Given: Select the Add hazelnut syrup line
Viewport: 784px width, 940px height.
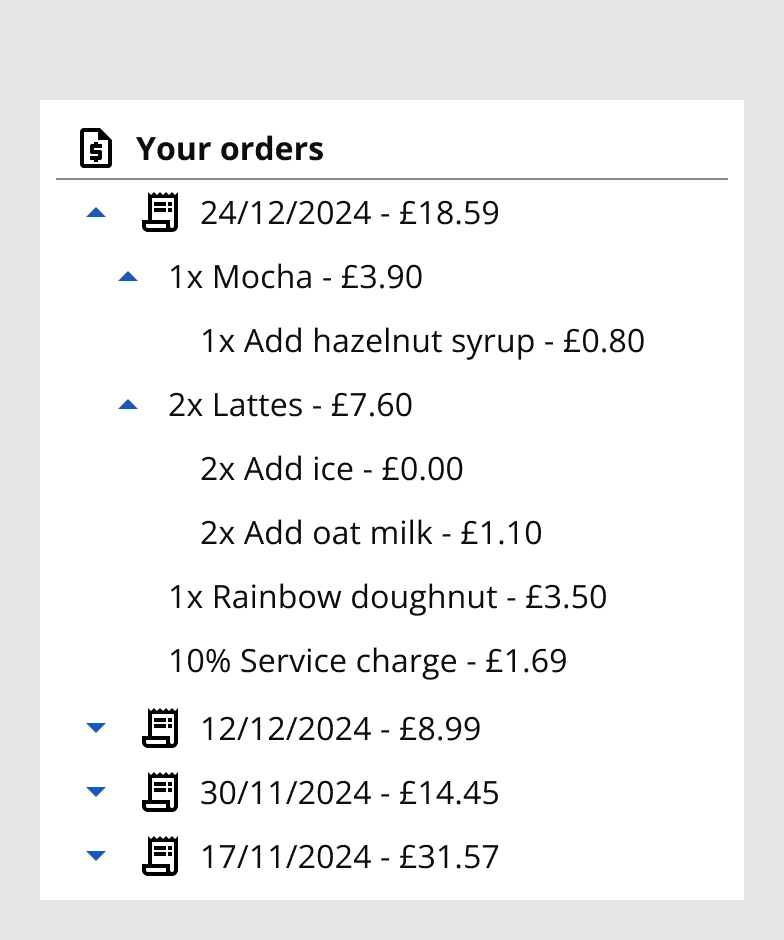Looking at the screenshot, I should pyautogui.click(x=422, y=341).
